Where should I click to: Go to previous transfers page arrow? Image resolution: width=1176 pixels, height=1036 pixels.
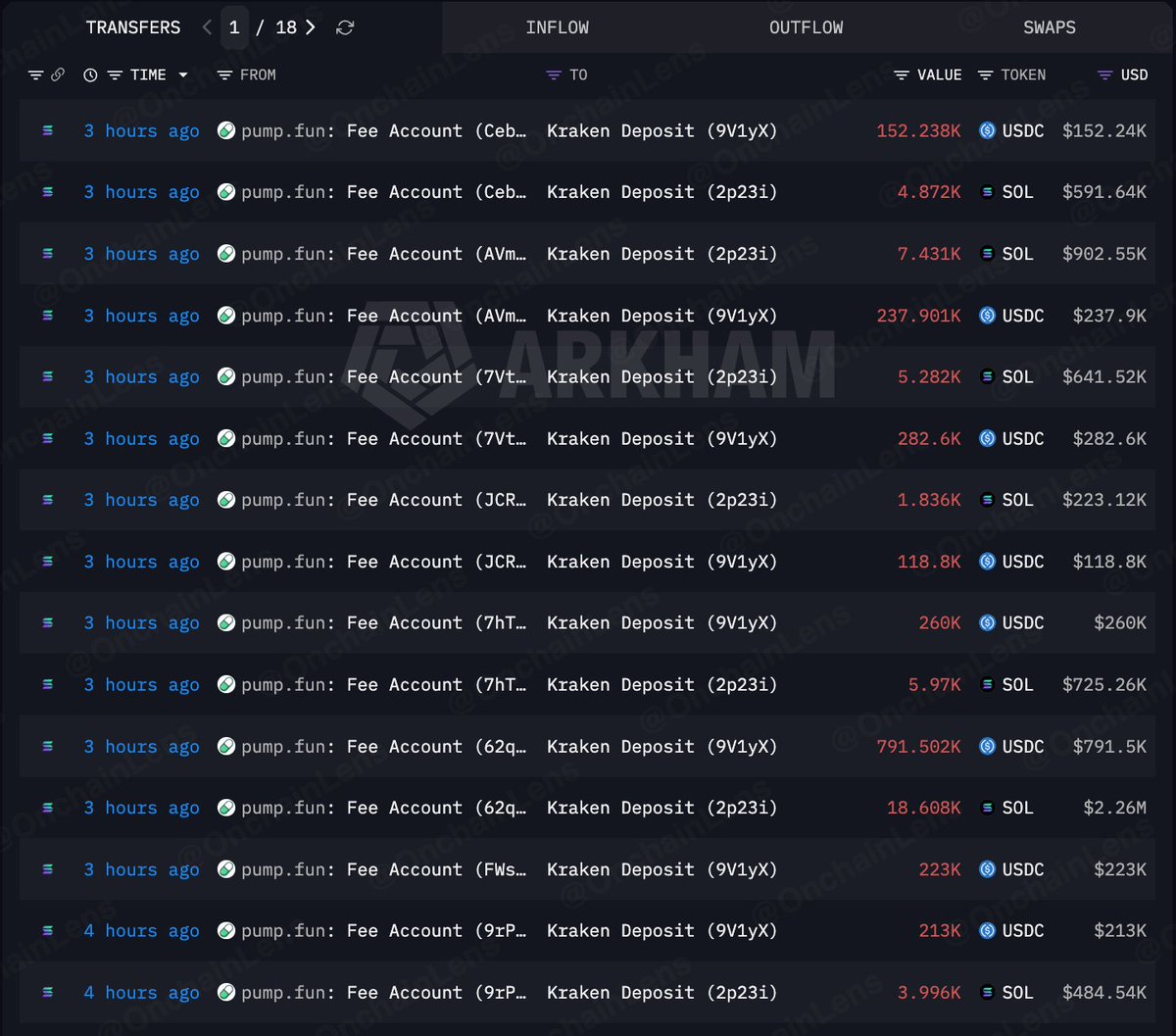coord(207,27)
